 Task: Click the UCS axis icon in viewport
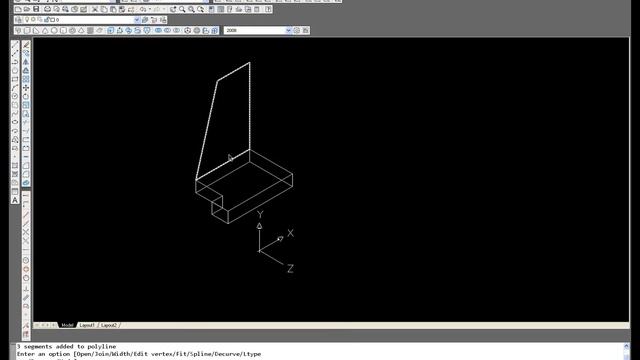coord(275,242)
